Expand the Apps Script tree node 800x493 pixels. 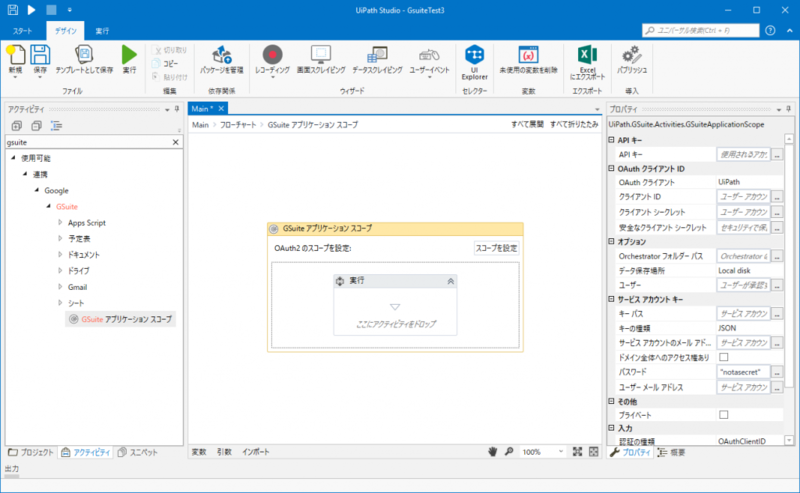click(x=60, y=223)
